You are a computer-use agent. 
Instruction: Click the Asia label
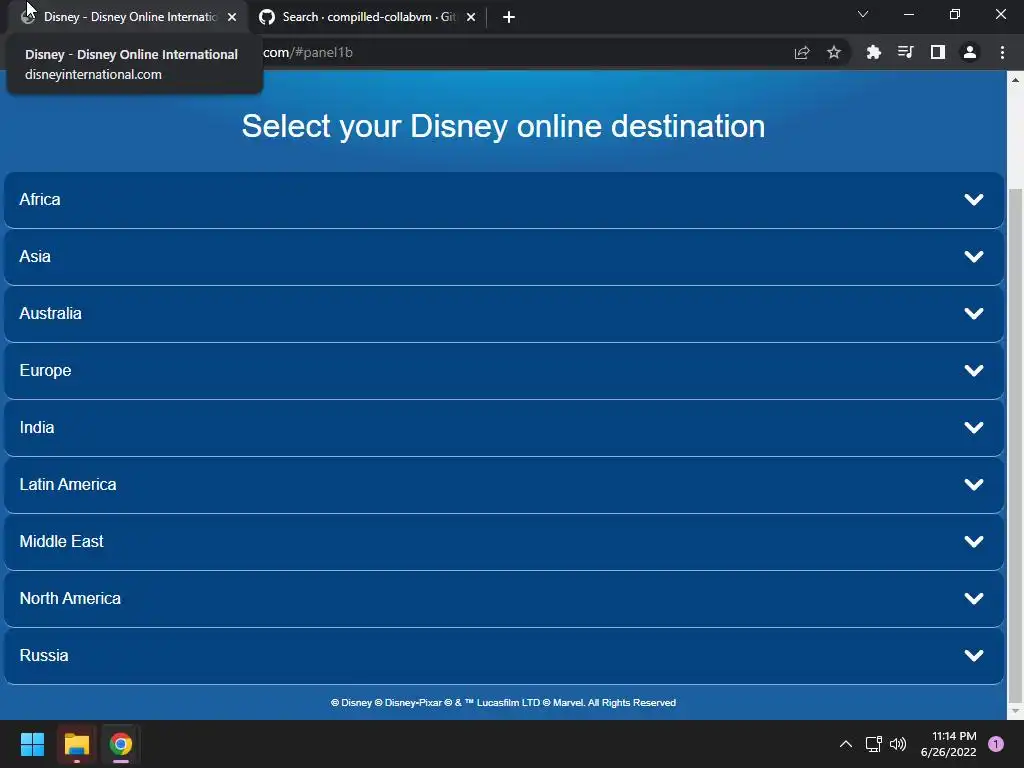coord(35,256)
